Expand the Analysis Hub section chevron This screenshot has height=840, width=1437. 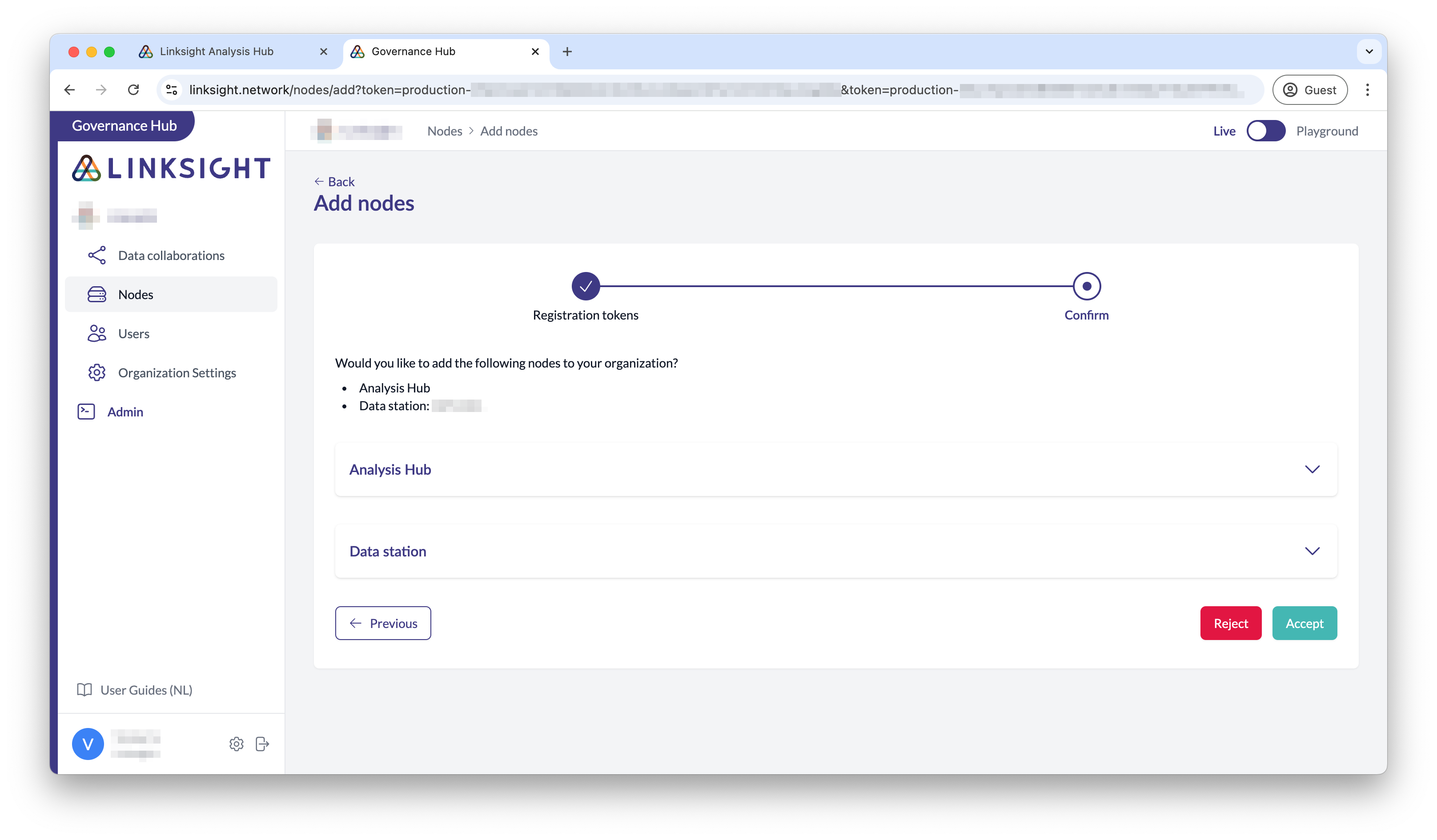coord(1312,469)
